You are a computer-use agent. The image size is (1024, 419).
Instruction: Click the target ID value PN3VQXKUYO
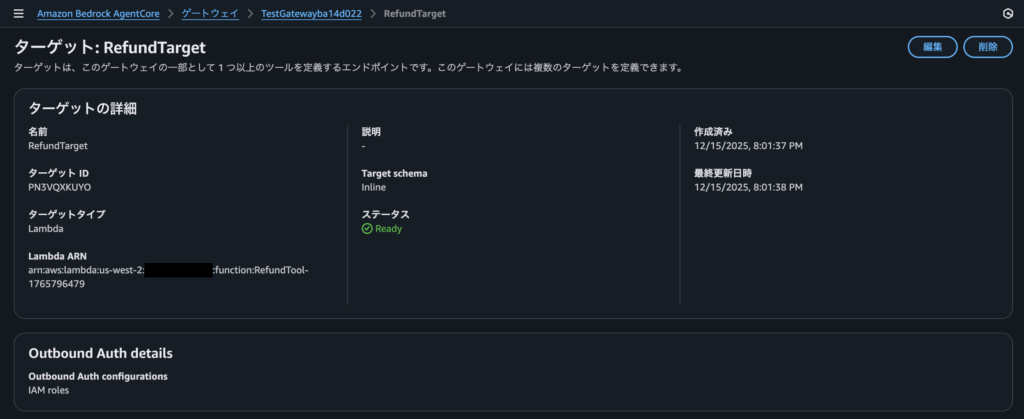60,187
